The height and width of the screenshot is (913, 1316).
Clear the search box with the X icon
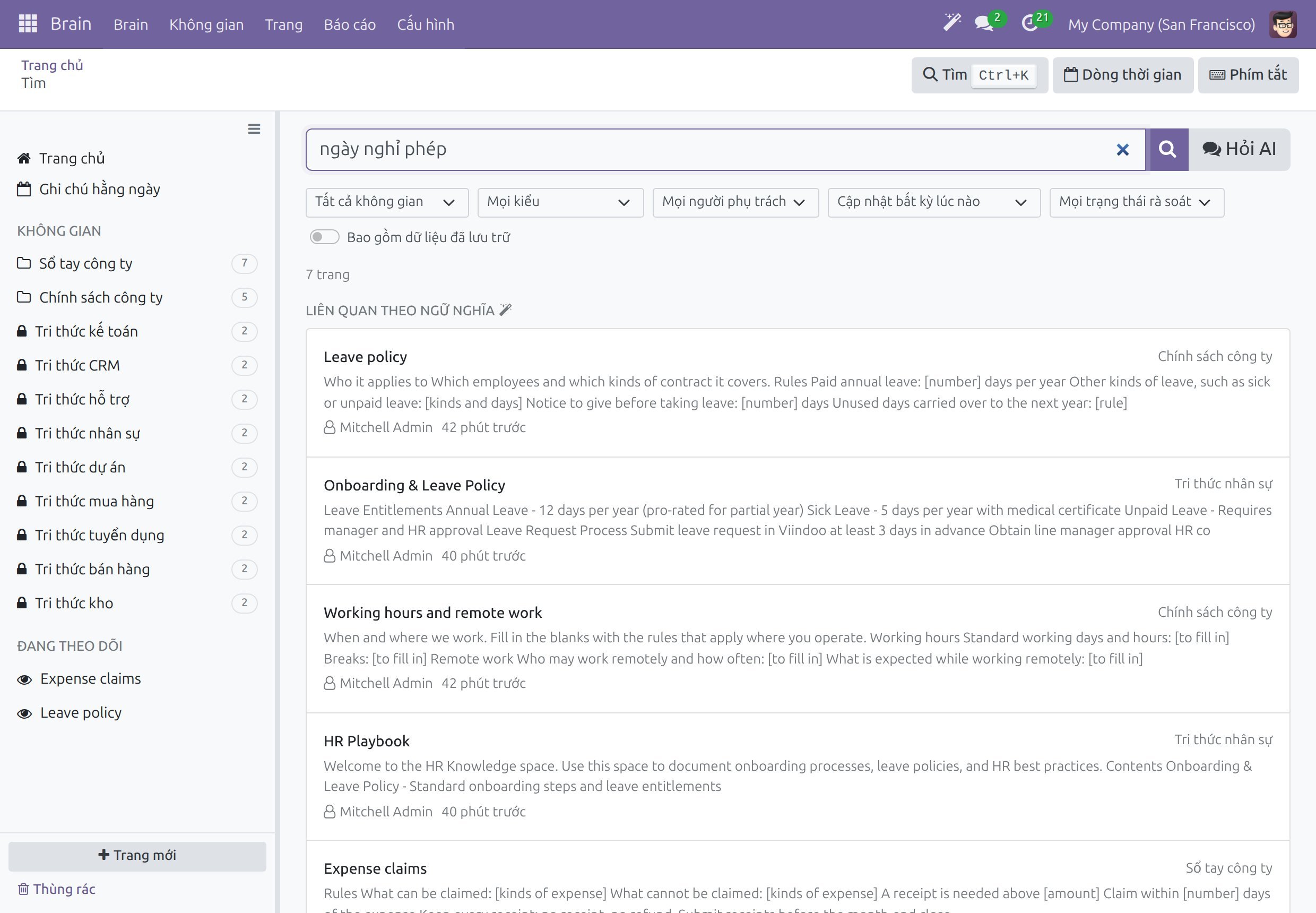tap(1122, 150)
